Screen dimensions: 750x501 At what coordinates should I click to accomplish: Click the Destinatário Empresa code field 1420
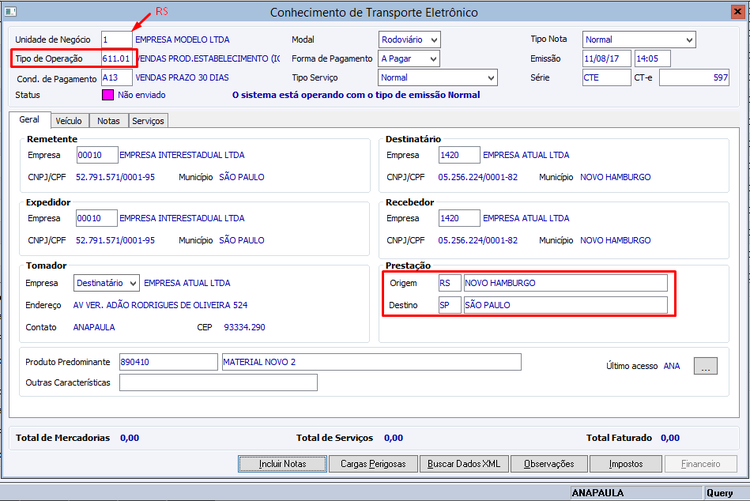coord(459,155)
